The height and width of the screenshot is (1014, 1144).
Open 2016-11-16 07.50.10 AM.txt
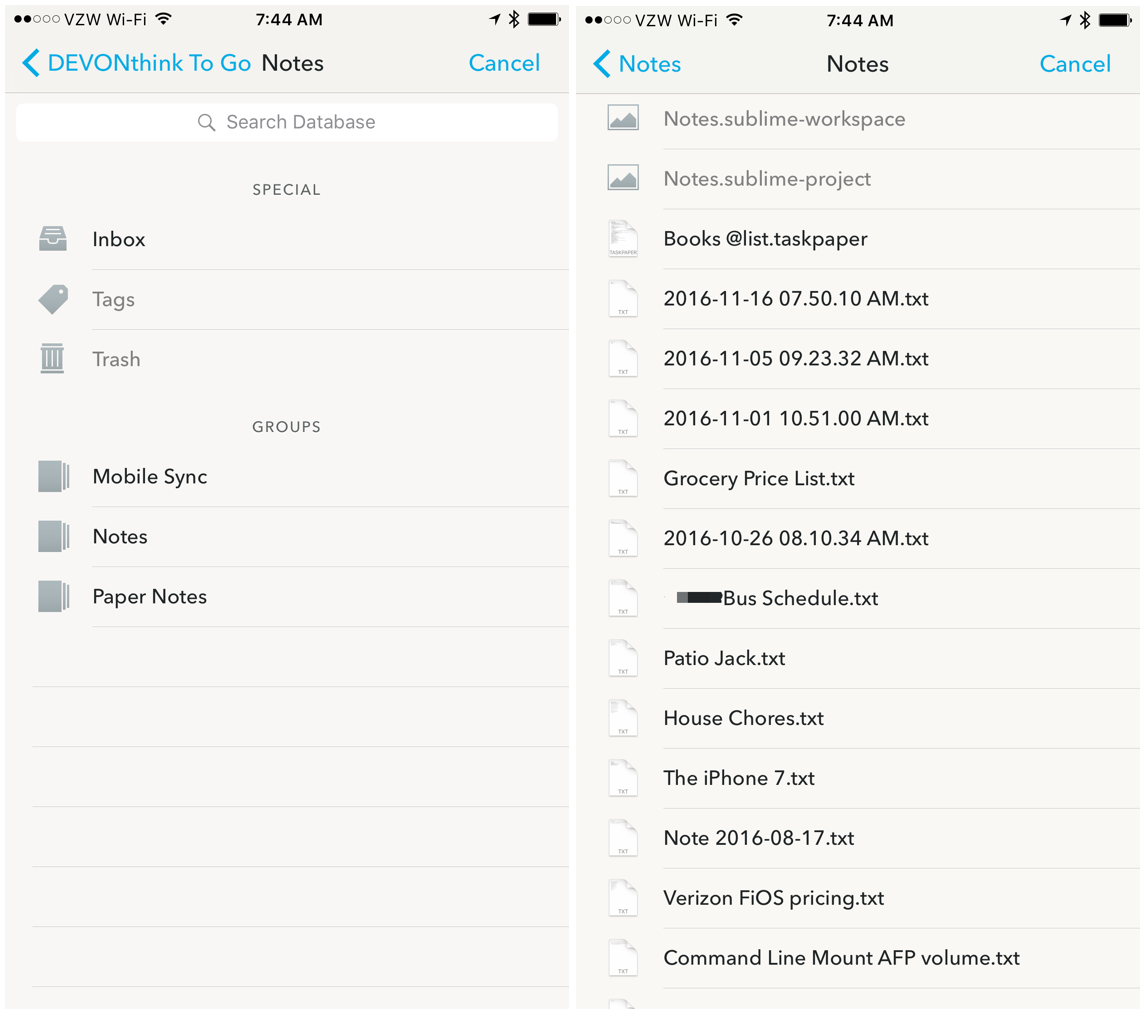[x=858, y=298]
